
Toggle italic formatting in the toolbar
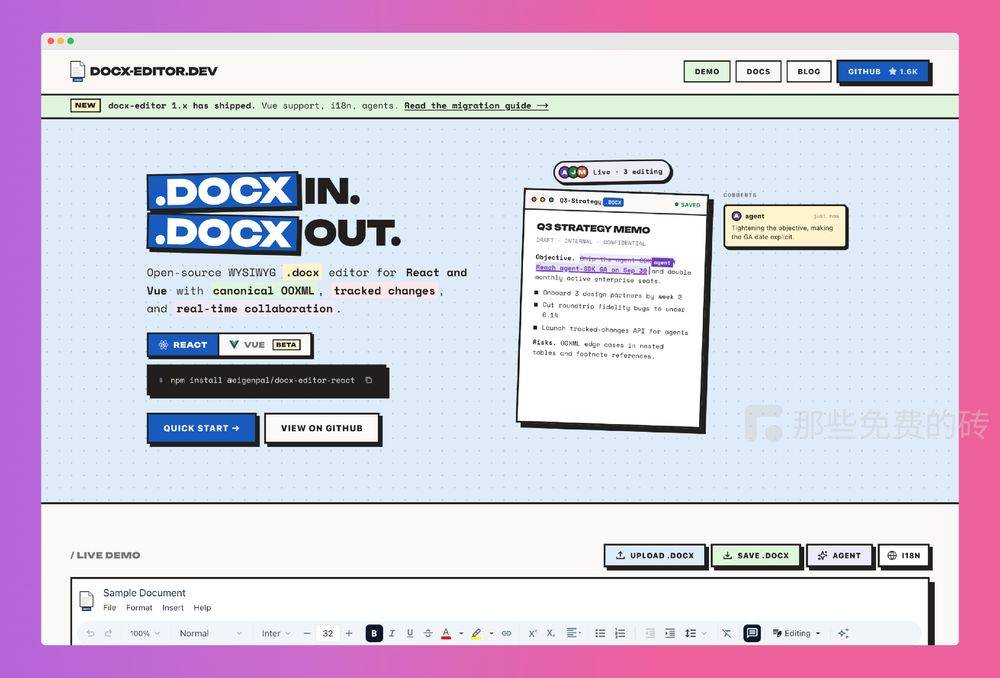[392, 633]
